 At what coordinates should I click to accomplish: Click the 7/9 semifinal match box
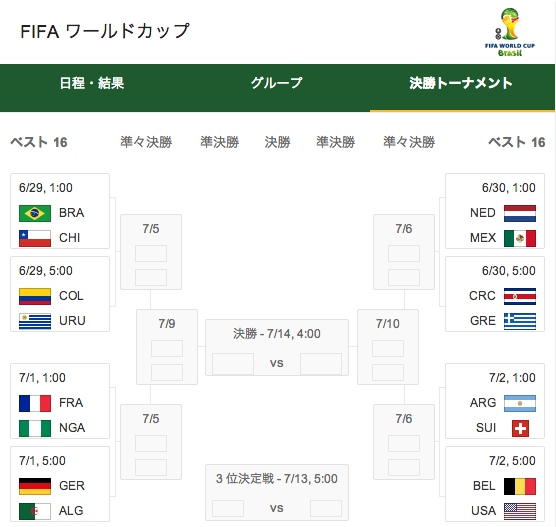coord(167,347)
